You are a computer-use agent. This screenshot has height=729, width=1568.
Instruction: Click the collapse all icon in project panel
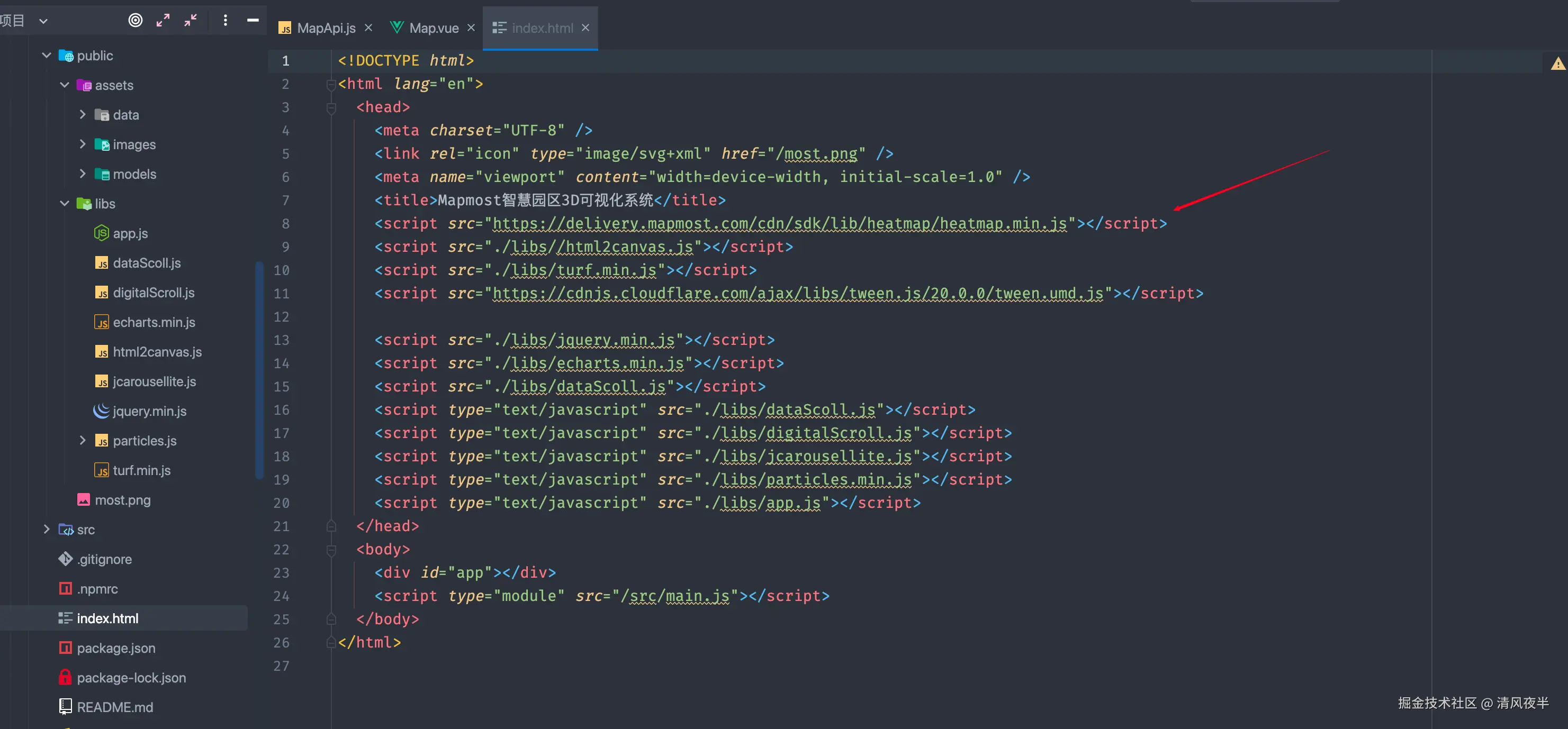[x=191, y=20]
